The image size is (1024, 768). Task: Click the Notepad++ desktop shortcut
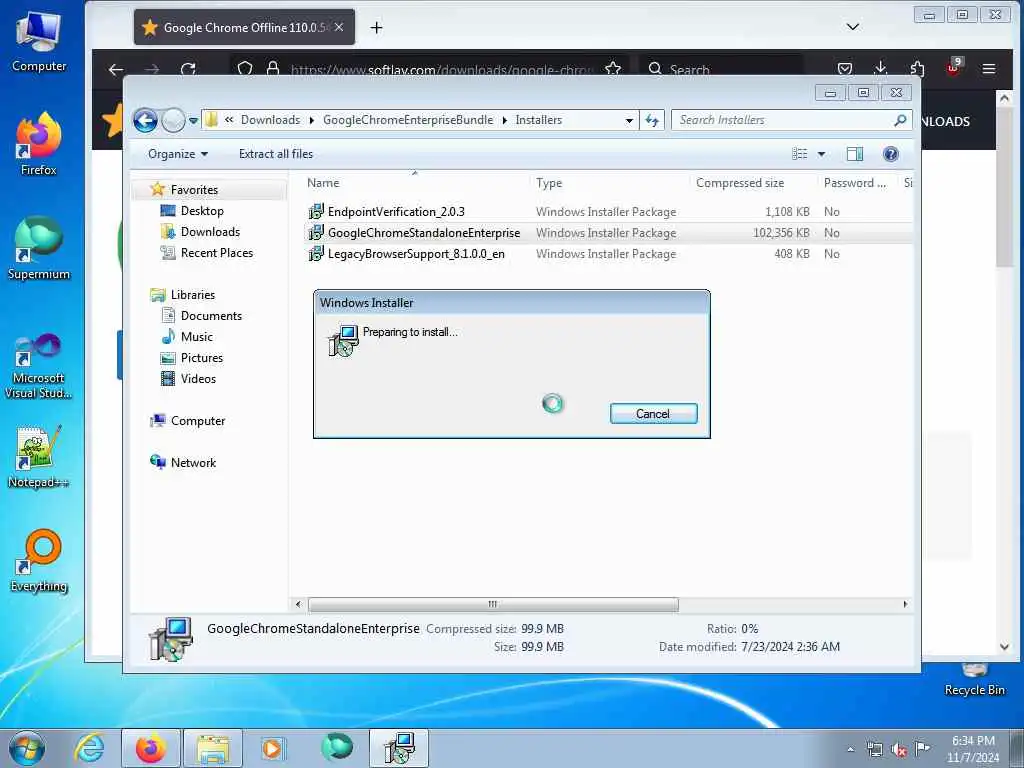click(39, 457)
